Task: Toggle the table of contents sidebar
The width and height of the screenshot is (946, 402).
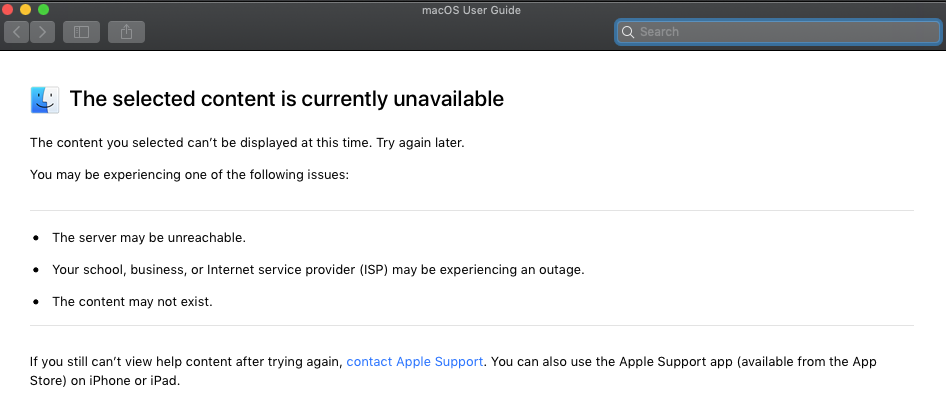Action: (81, 32)
